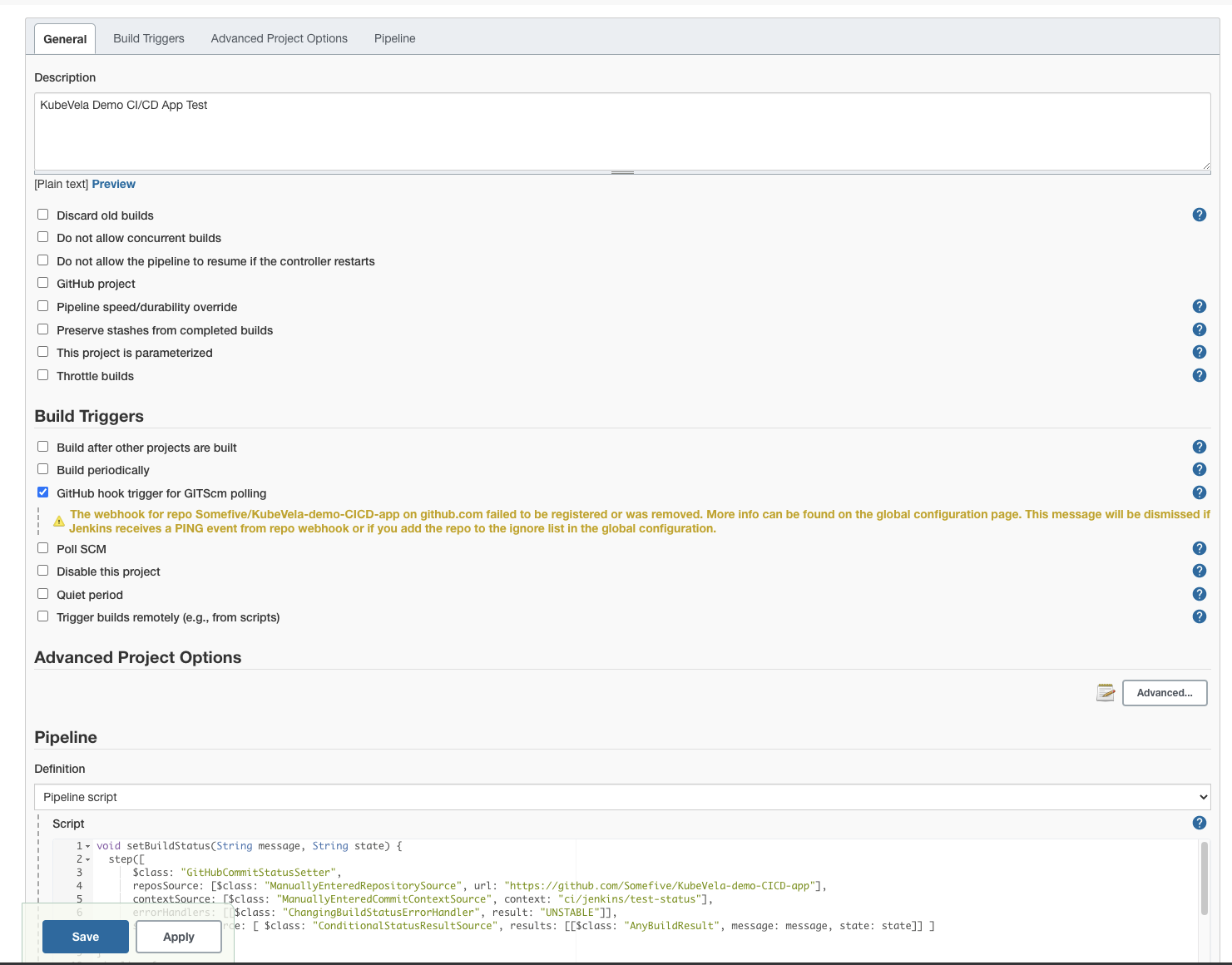1232x965 pixels.
Task: Open help for the pipeline Script
Action: click(1199, 823)
